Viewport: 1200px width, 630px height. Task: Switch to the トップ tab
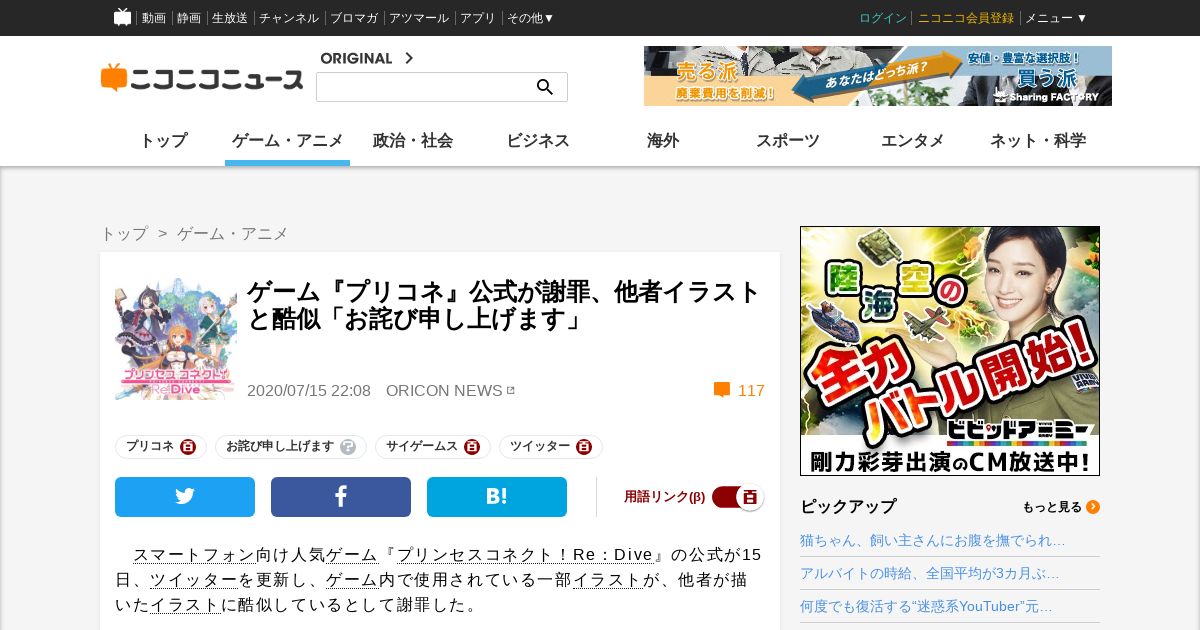163,141
